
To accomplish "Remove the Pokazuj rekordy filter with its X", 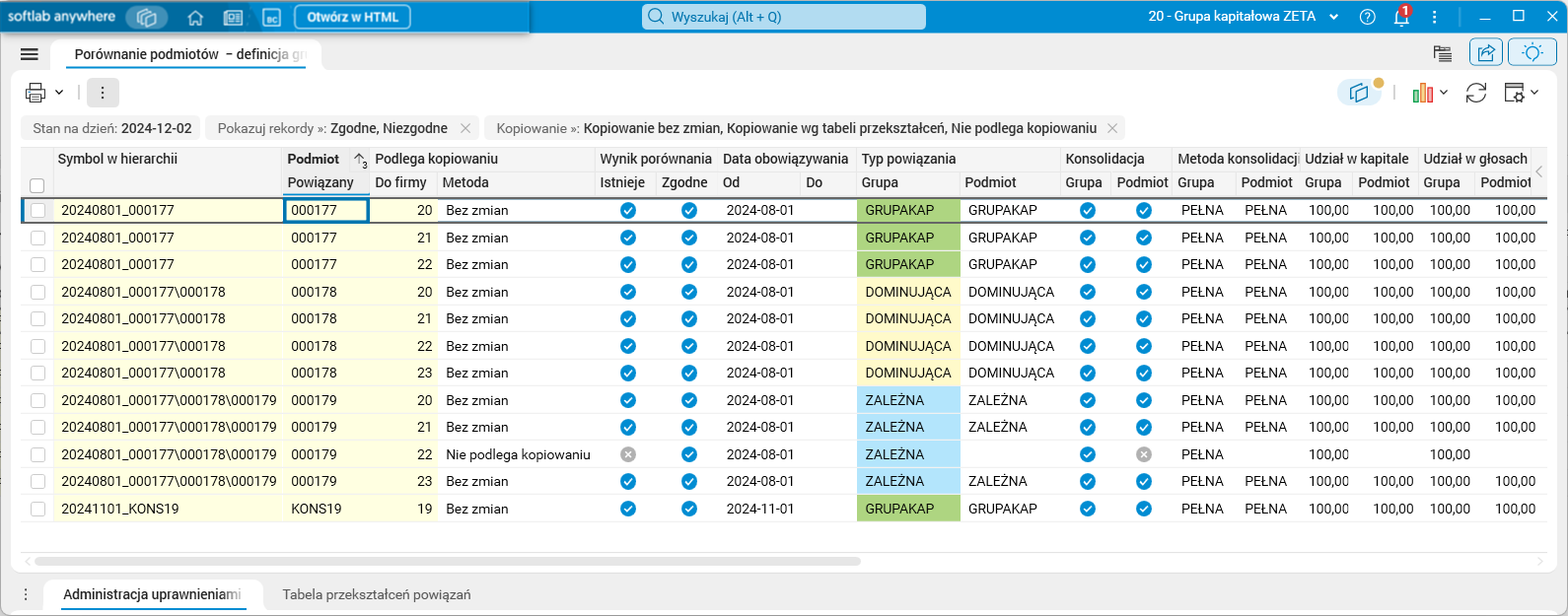I will point(467,128).
